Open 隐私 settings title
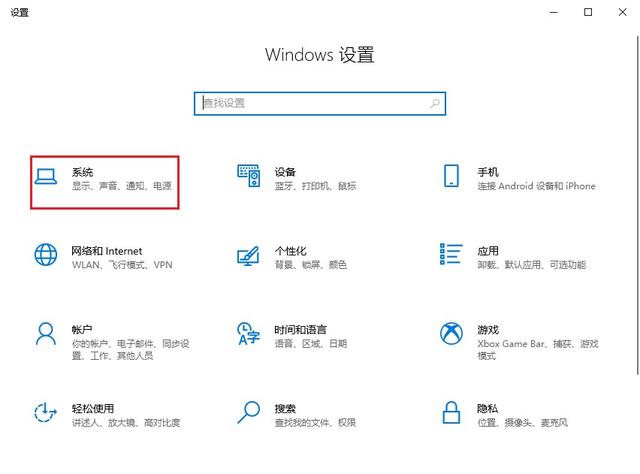 click(x=487, y=408)
